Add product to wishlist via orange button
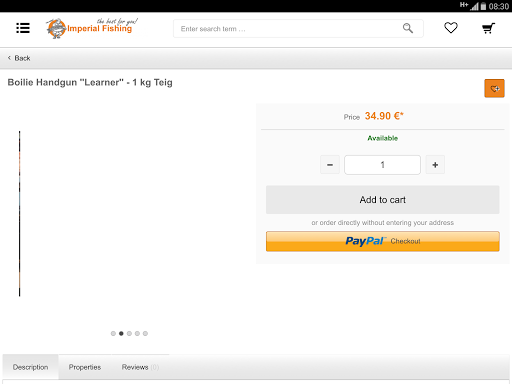512x384 pixels. pos(494,88)
